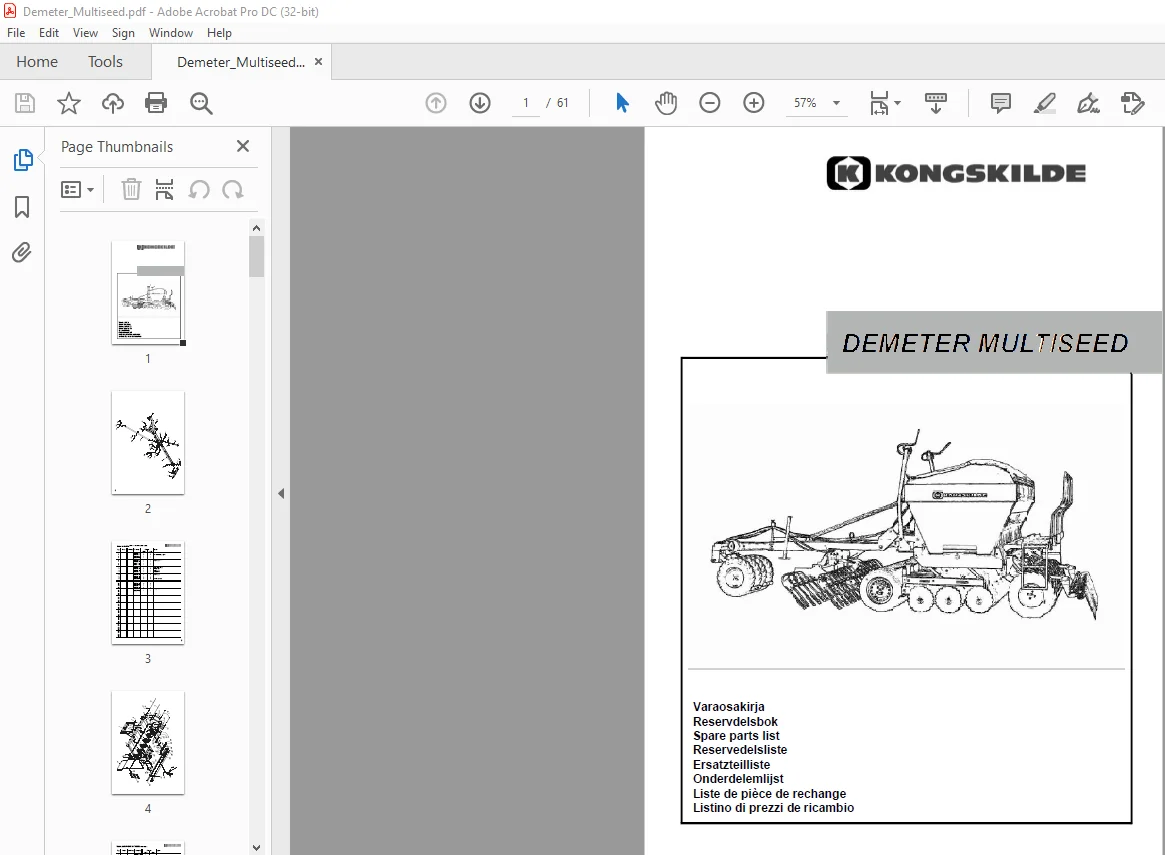
Task: Switch to the Tools tab
Action: 106,62
